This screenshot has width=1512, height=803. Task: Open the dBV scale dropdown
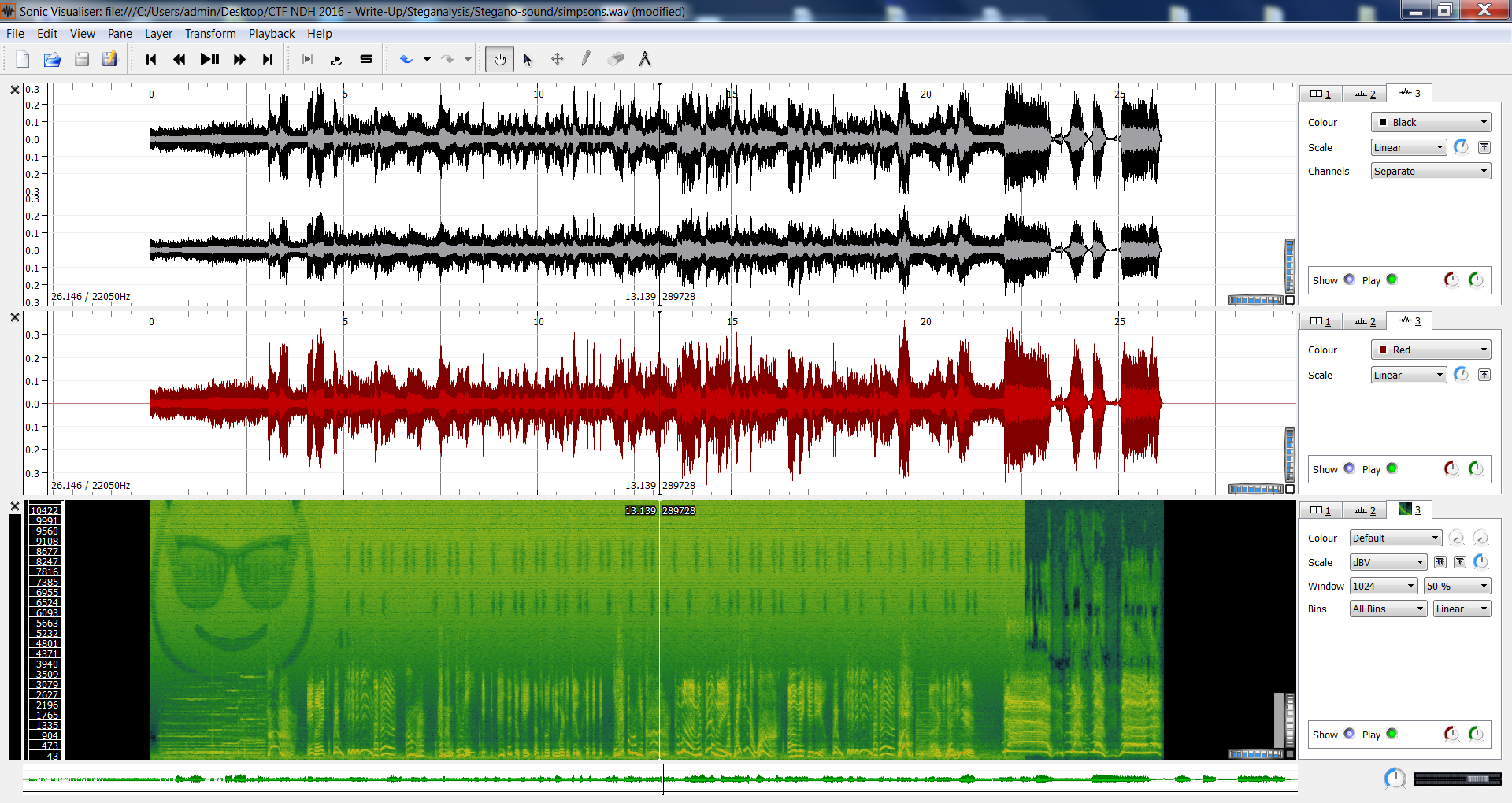[x=1388, y=562]
